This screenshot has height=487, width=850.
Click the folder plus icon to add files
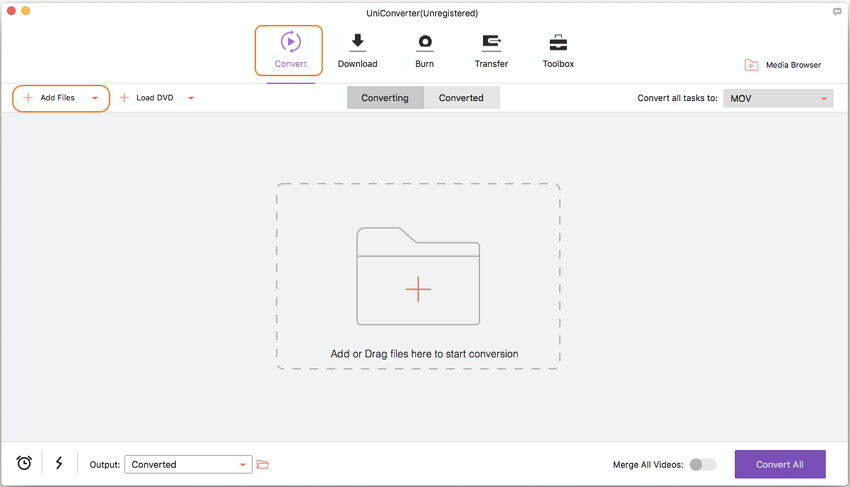(x=418, y=276)
